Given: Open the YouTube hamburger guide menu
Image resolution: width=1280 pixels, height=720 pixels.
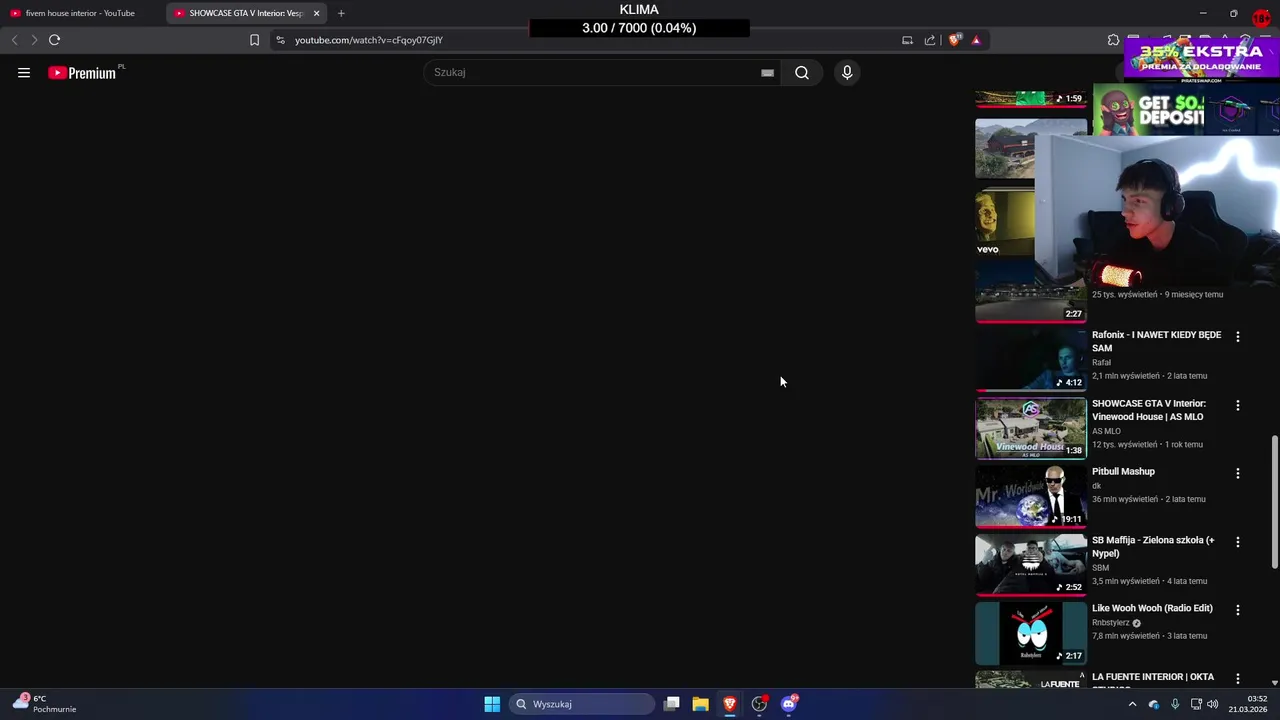Looking at the screenshot, I should pyautogui.click(x=24, y=72).
